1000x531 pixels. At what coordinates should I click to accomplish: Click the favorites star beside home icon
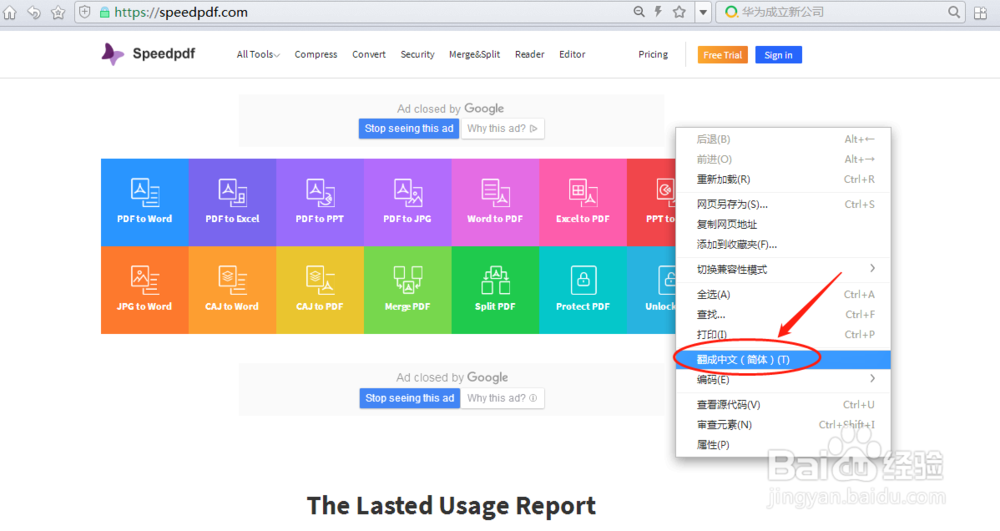(x=58, y=12)
